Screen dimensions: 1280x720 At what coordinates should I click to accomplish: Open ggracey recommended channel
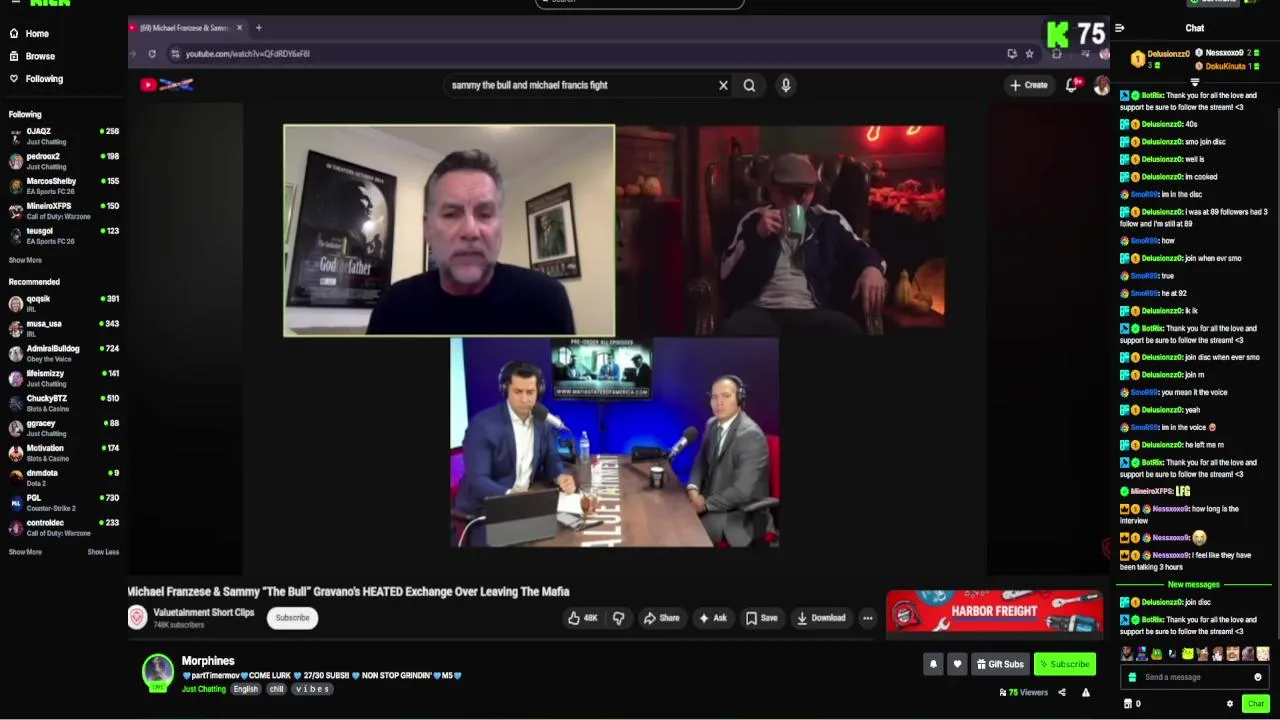(x=63, y=428)
